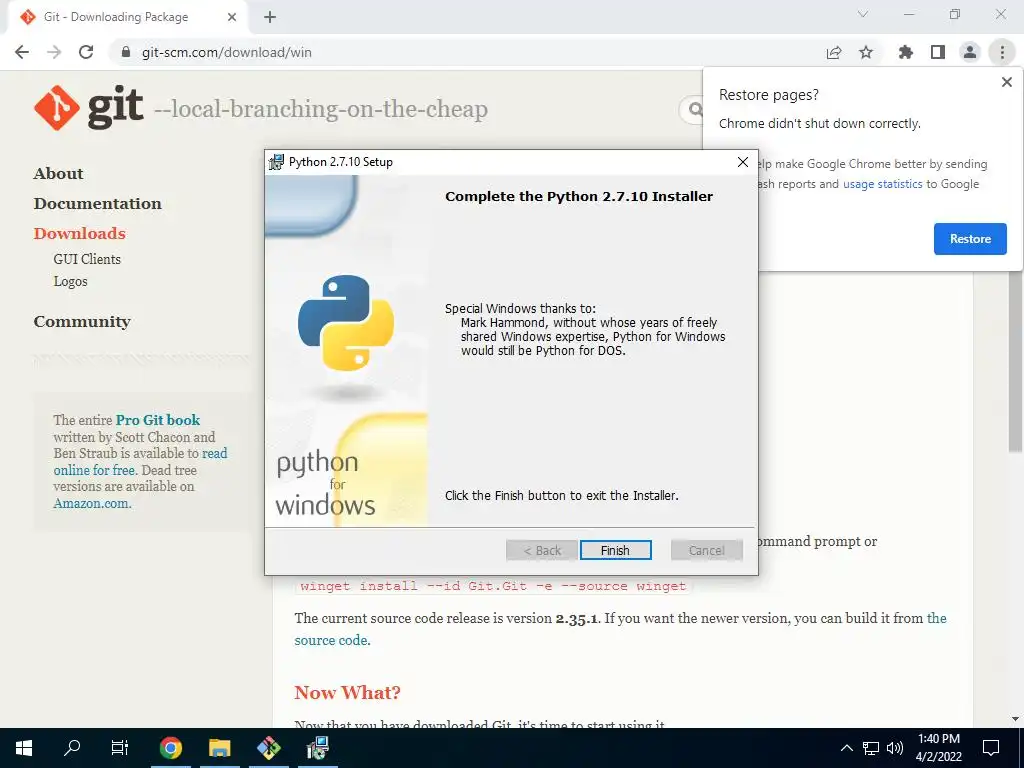Open the Pro Git book link

(x=158, y=420)
